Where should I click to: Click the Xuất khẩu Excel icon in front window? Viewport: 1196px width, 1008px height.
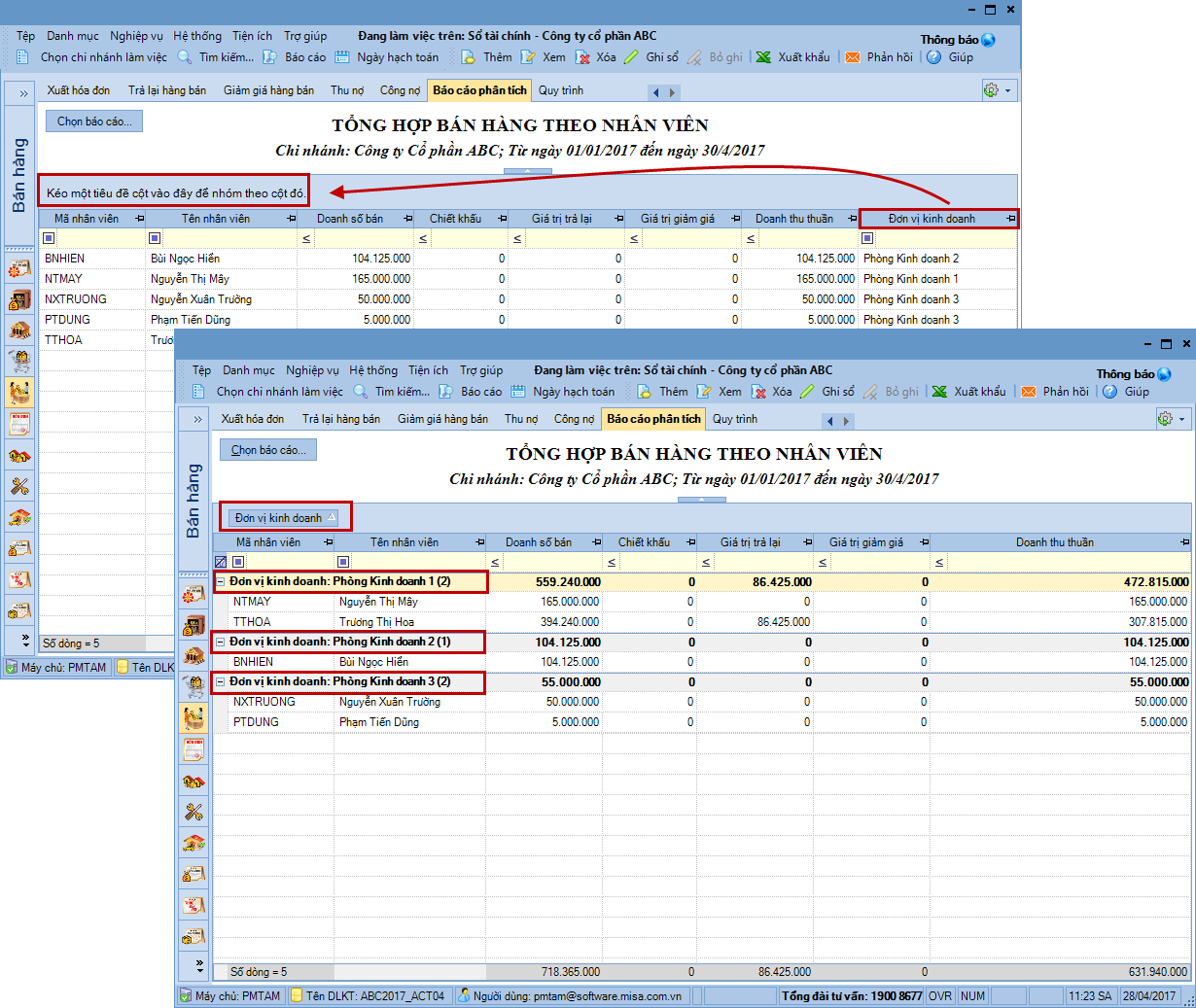940,392
